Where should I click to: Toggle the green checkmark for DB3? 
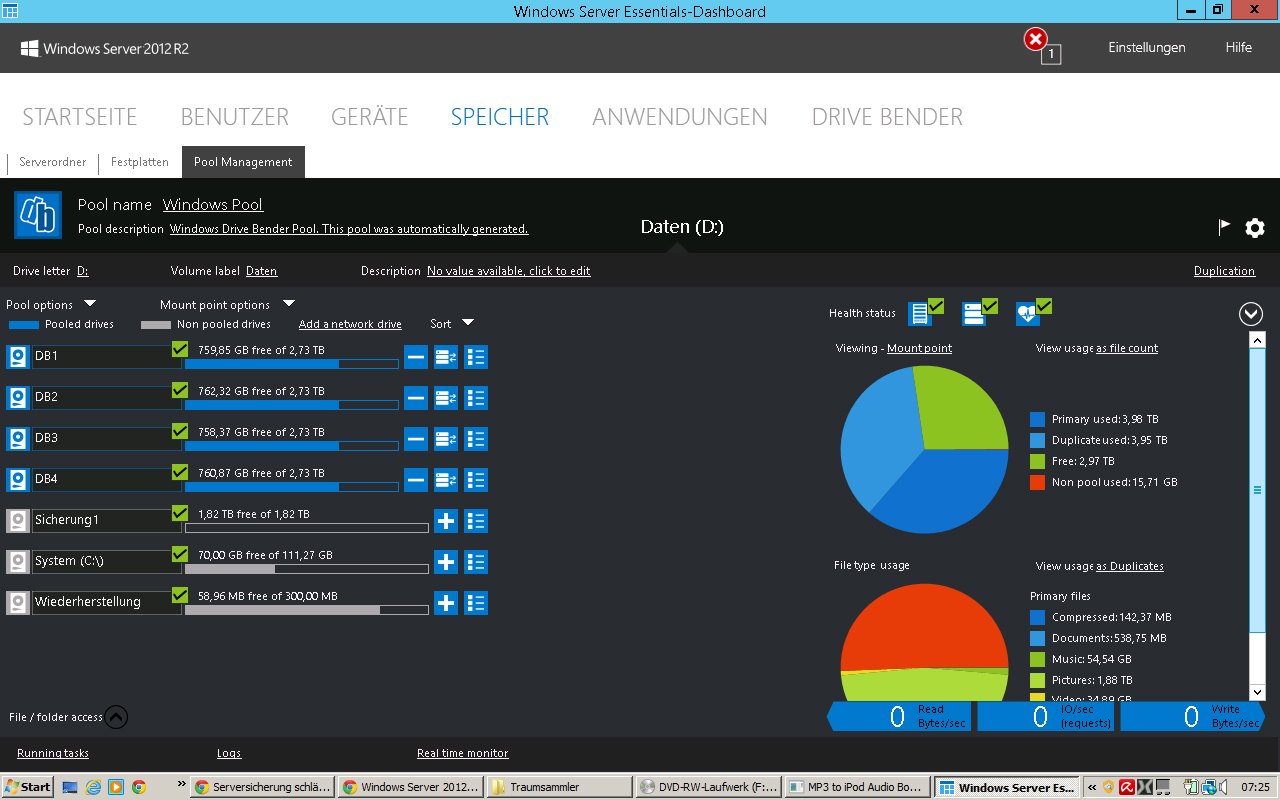tap(180, 431)
